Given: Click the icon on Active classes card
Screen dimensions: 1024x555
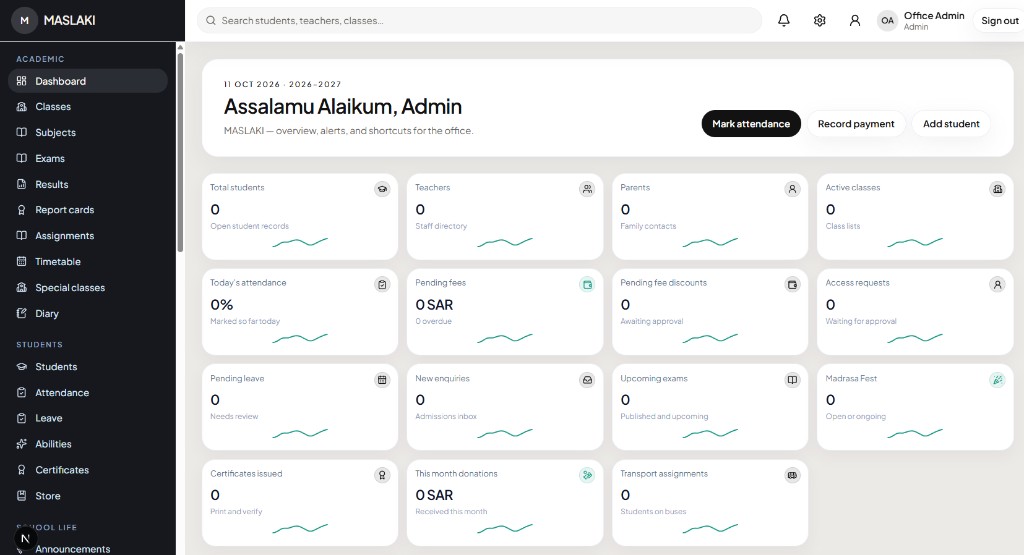Looking at the screenshot, I should [x=997, y=189].
